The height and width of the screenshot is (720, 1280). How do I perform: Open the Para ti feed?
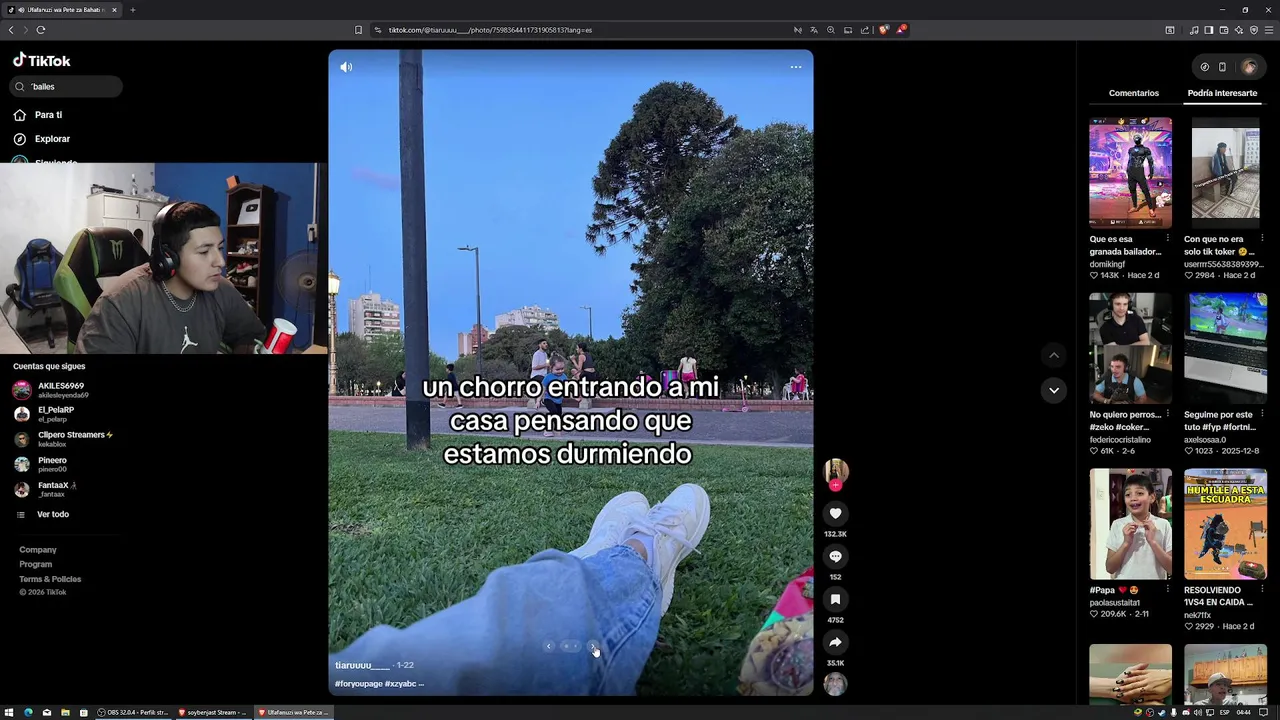pos(48,115)
